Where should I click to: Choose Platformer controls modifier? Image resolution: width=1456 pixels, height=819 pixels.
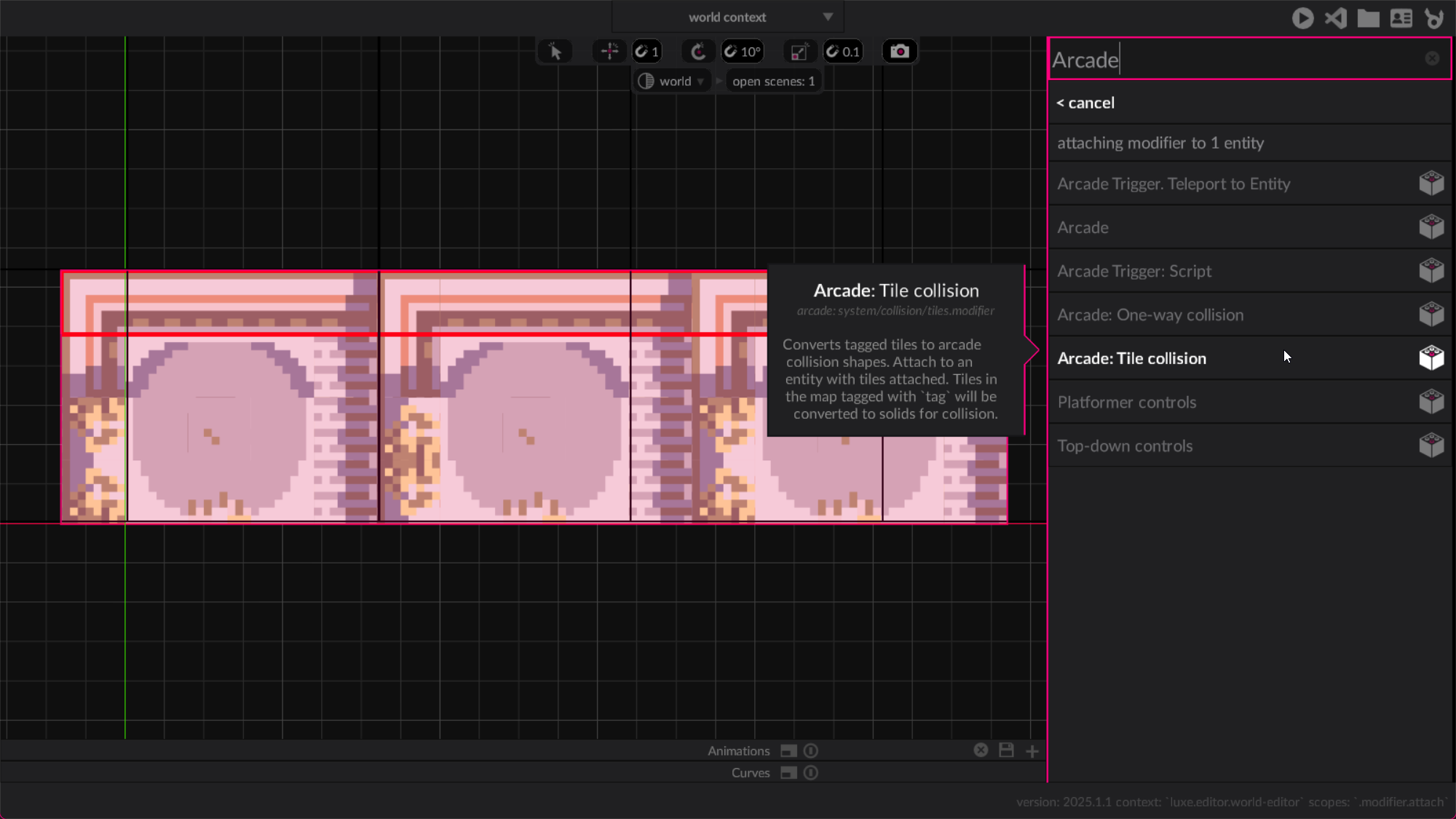1127,402
